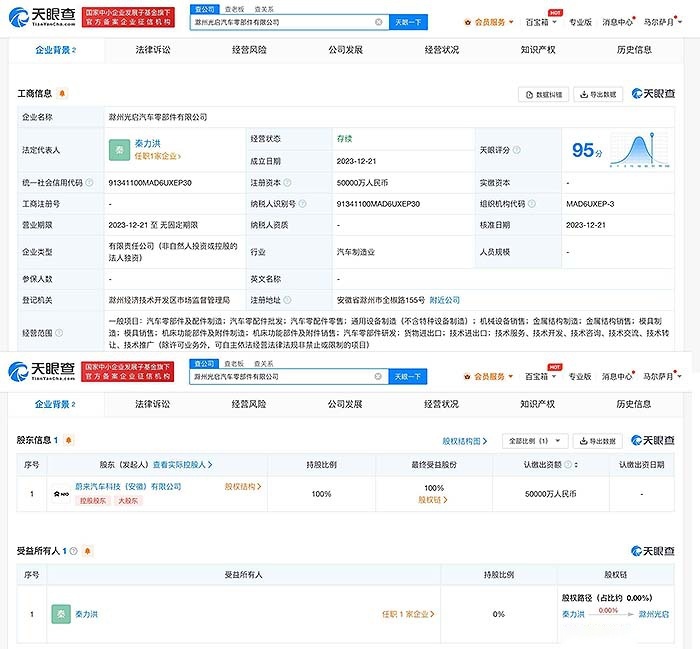Click the 天眼查 logo on the 股东信息 page header
Viewport: 700px width, 649px height.
point(42,371)
